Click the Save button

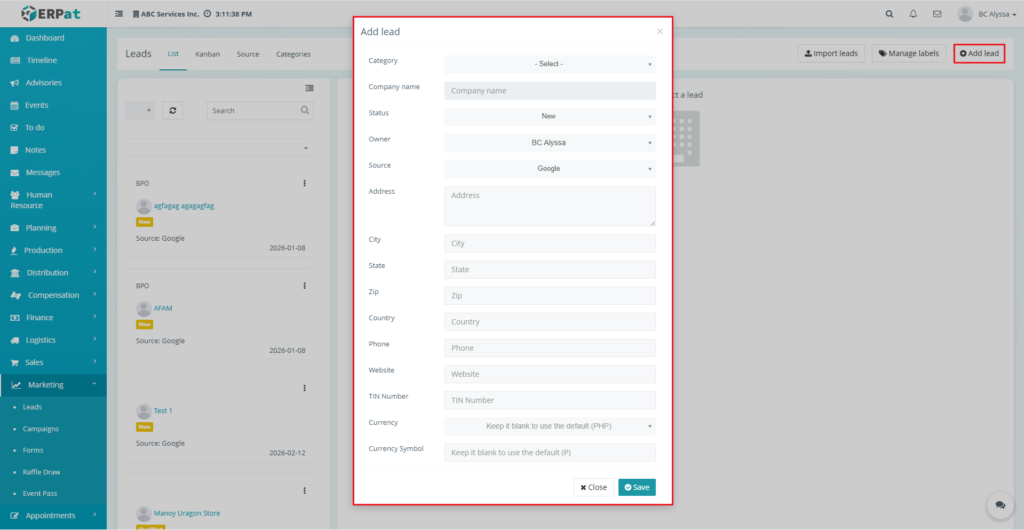click(x=636, y=487)
